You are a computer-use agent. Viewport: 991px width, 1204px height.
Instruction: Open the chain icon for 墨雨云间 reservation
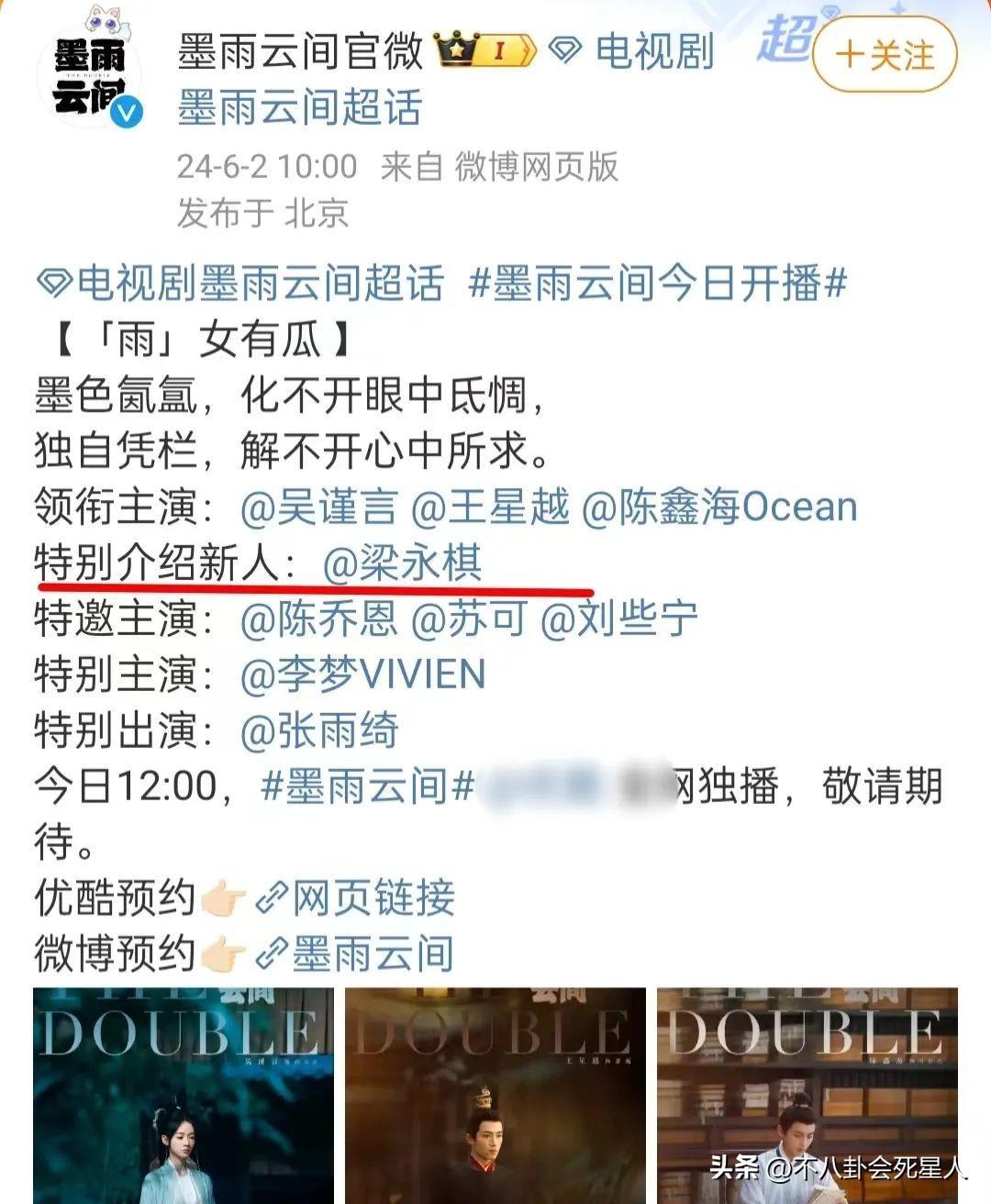click(x=272, y=954)
